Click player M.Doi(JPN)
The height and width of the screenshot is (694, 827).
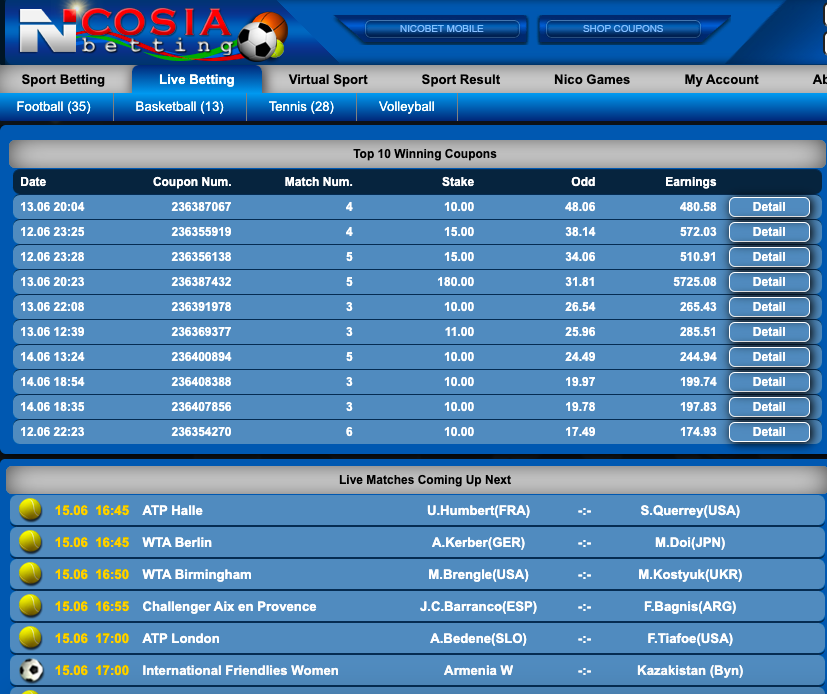pyautogui.click(x=690, y=542)
